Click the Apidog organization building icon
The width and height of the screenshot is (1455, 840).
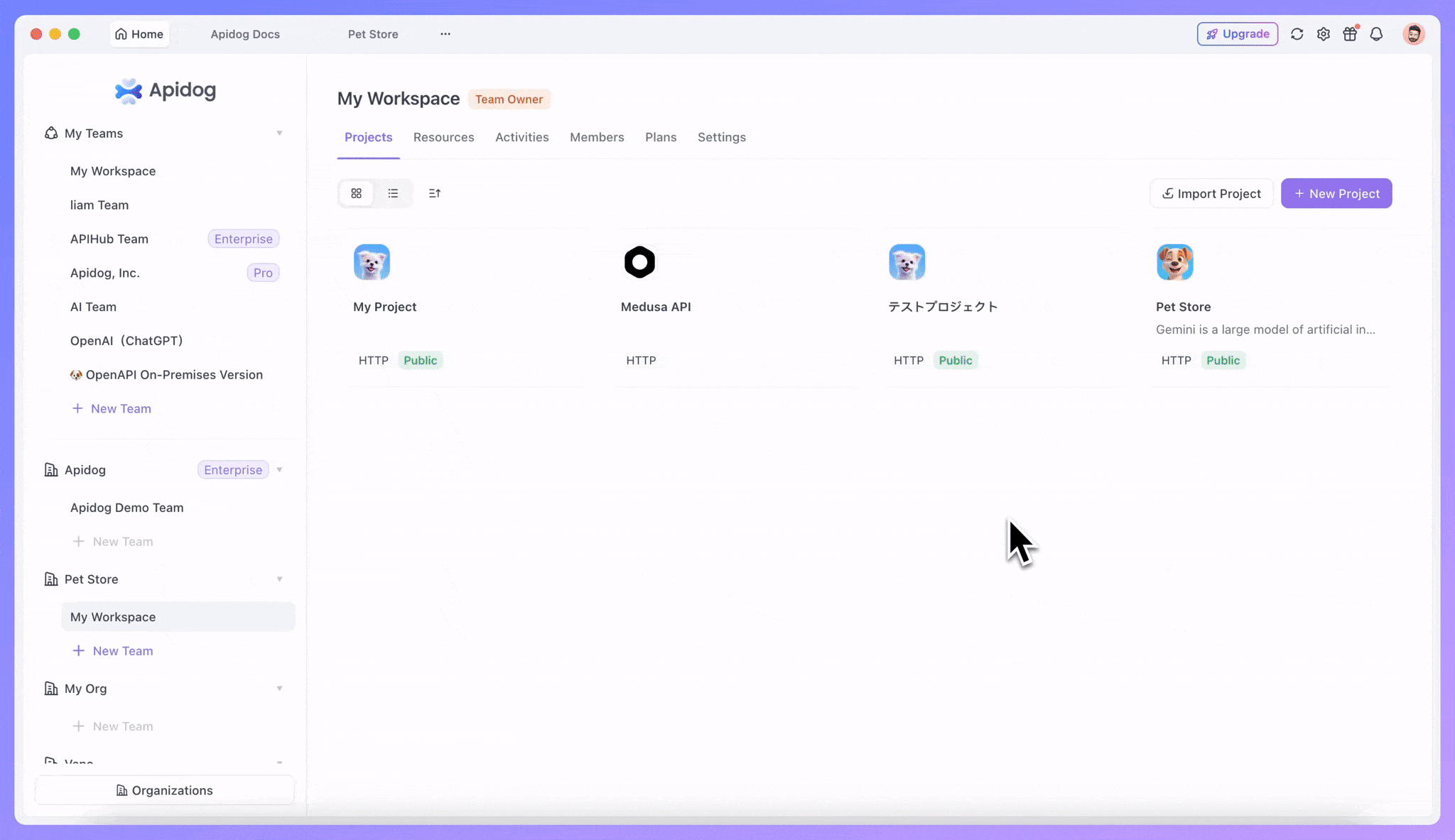click(x=51, y=470)
